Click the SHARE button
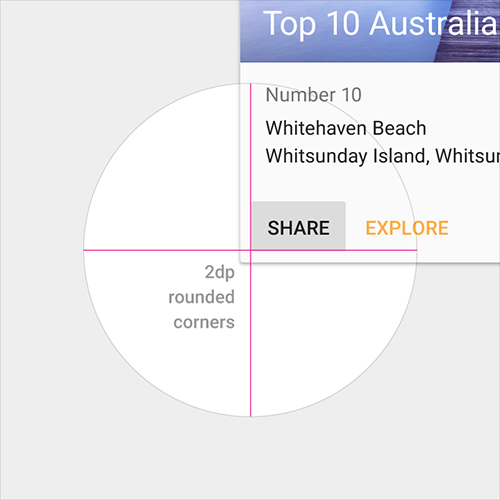The width and height of the screenshot is (500, 500). pos(299,226)
